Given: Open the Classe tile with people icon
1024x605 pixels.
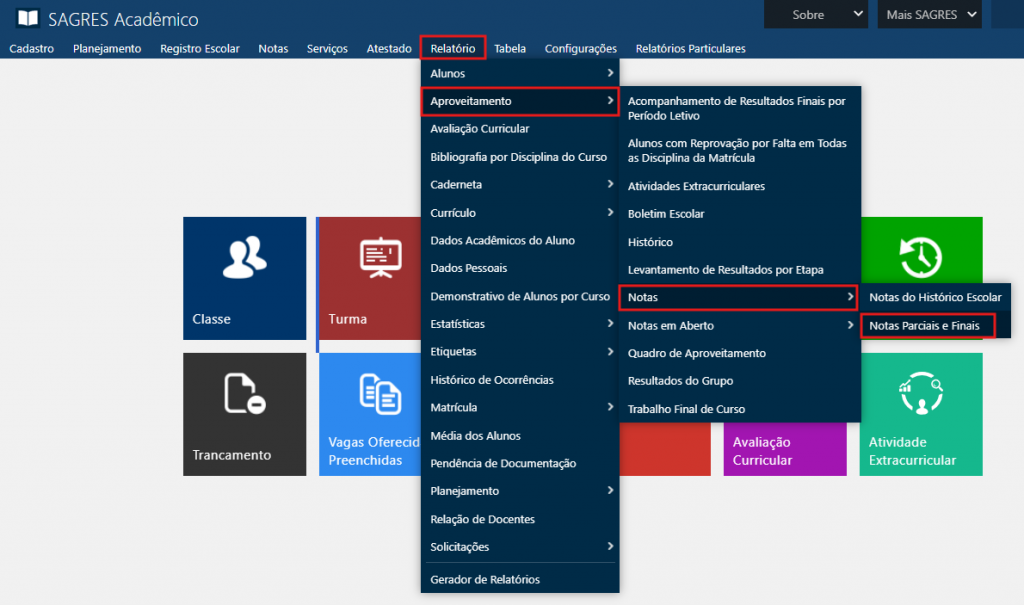Looking at the screenshot, I should click(244, 278).
